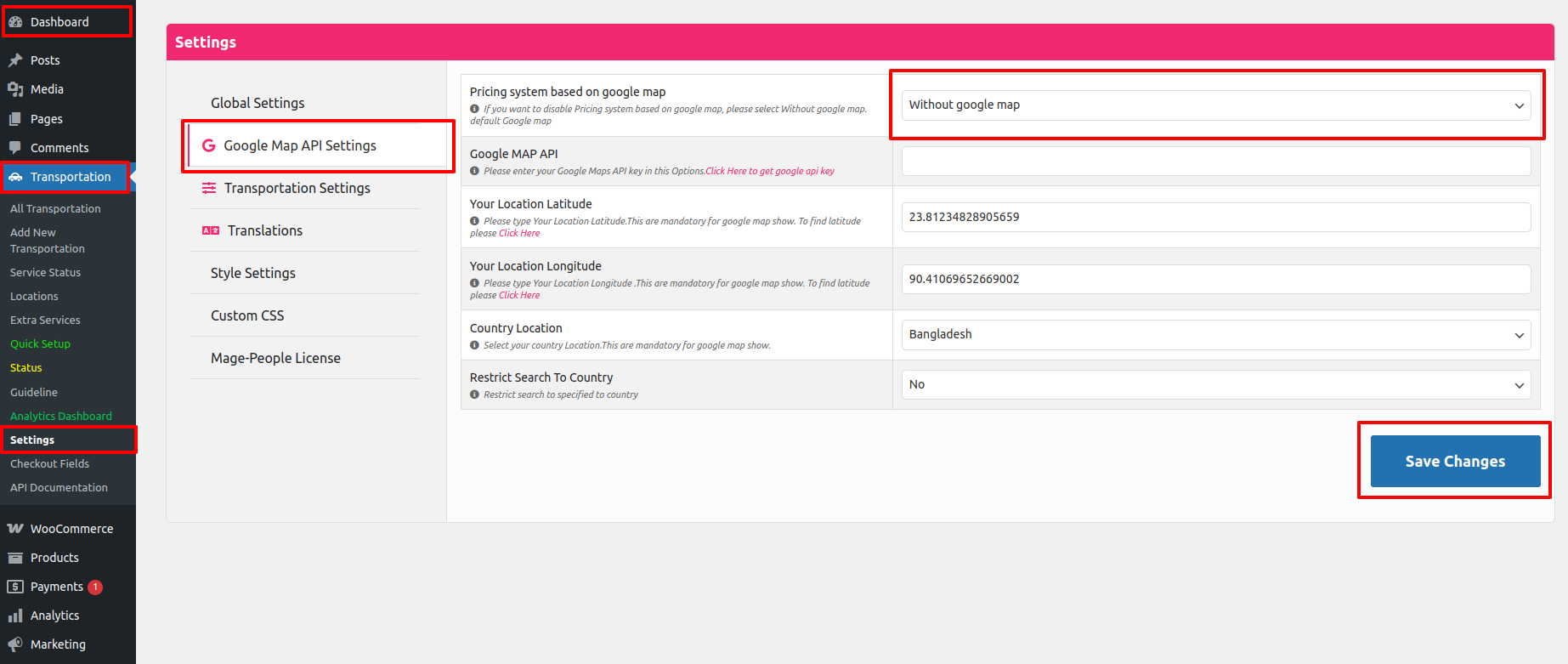Screen dimensions: 1568x664
Task: Expand the Country Location dropdown
Action: point(1215,335)
